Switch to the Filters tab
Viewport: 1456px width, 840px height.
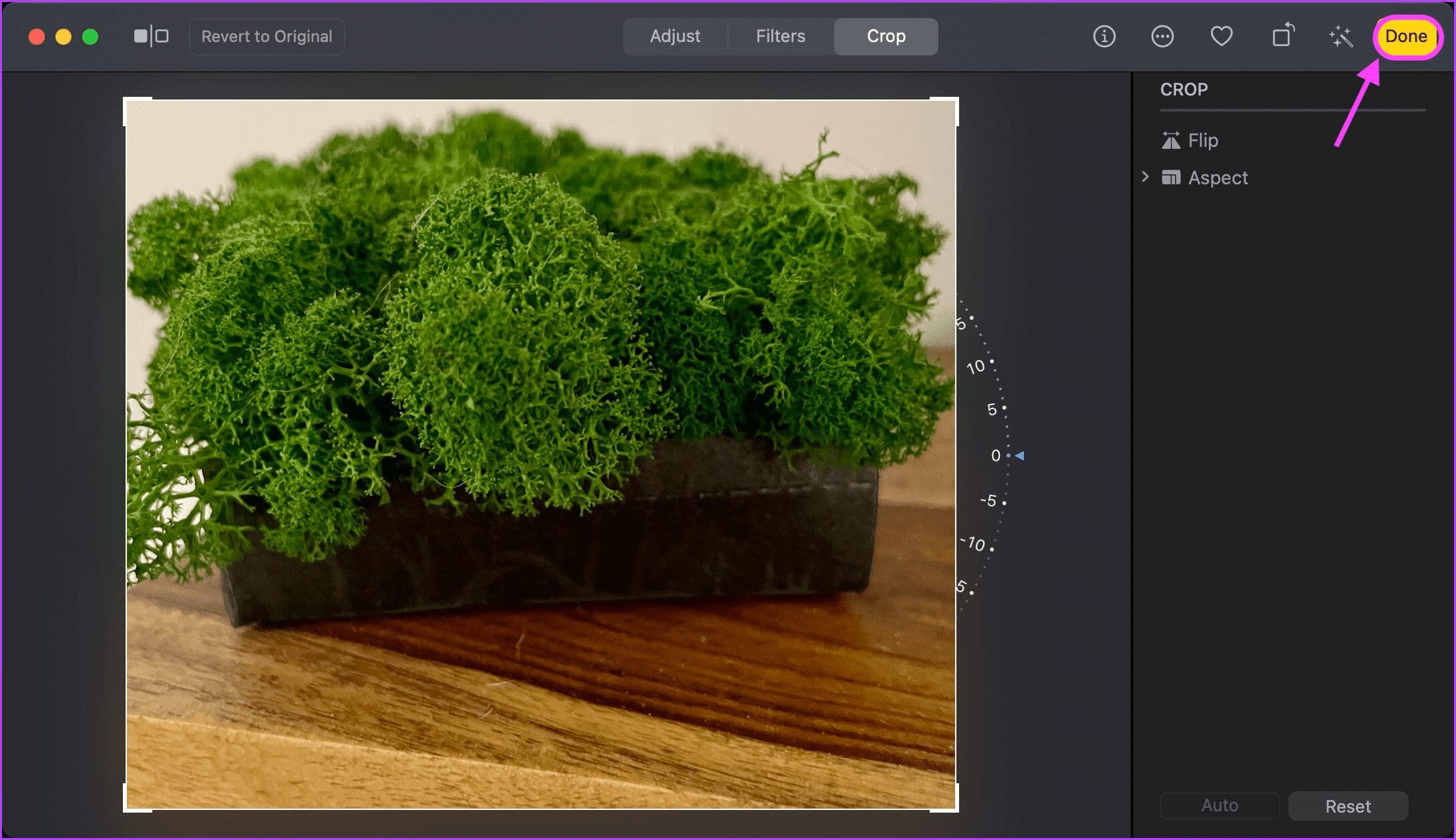point(780,36)
